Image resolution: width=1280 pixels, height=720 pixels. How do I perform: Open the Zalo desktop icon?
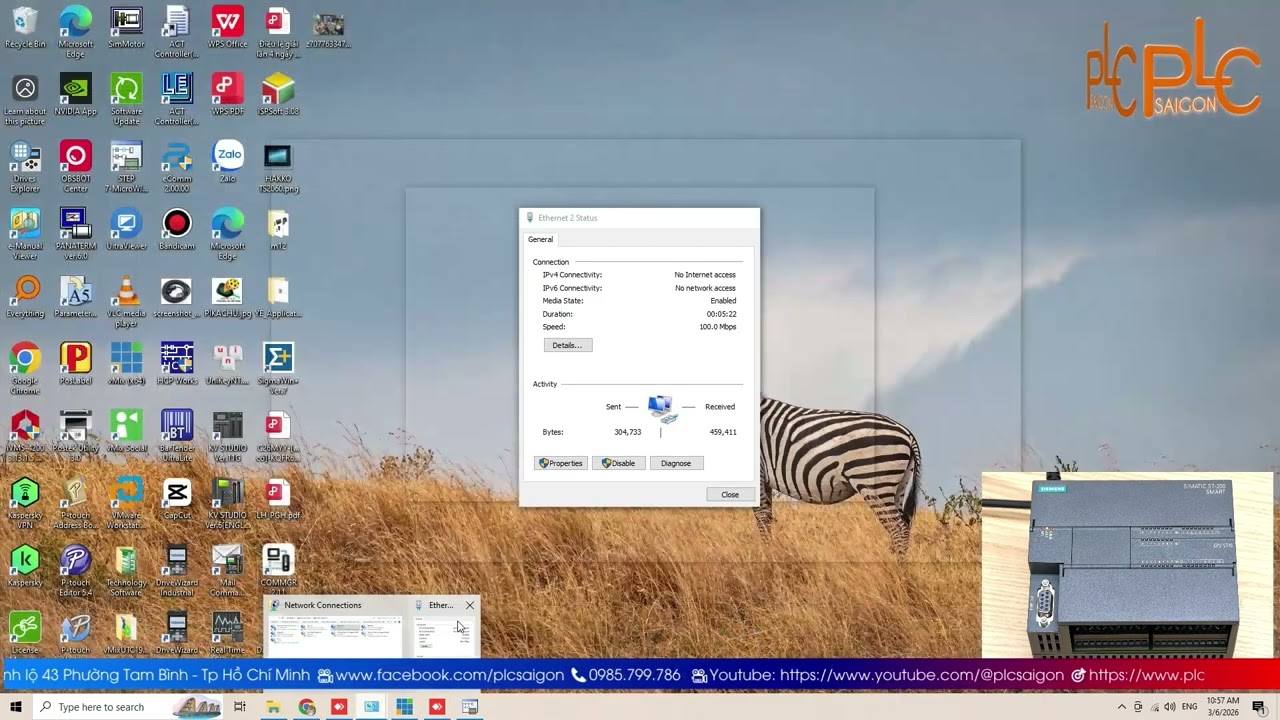227,163
